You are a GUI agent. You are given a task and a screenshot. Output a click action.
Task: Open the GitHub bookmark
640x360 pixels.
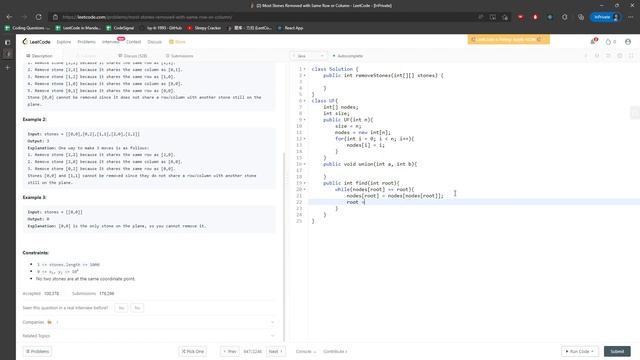tap(161, 28)
